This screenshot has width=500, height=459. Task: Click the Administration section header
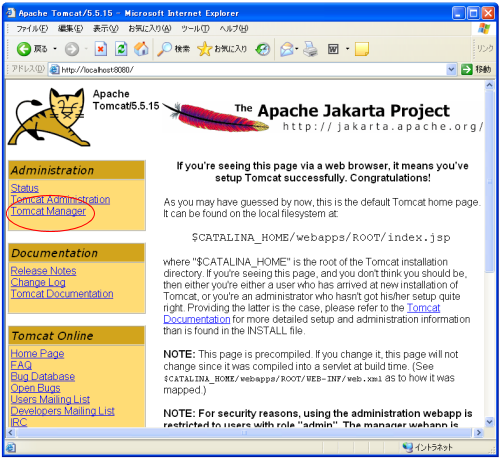coord(77,170)
